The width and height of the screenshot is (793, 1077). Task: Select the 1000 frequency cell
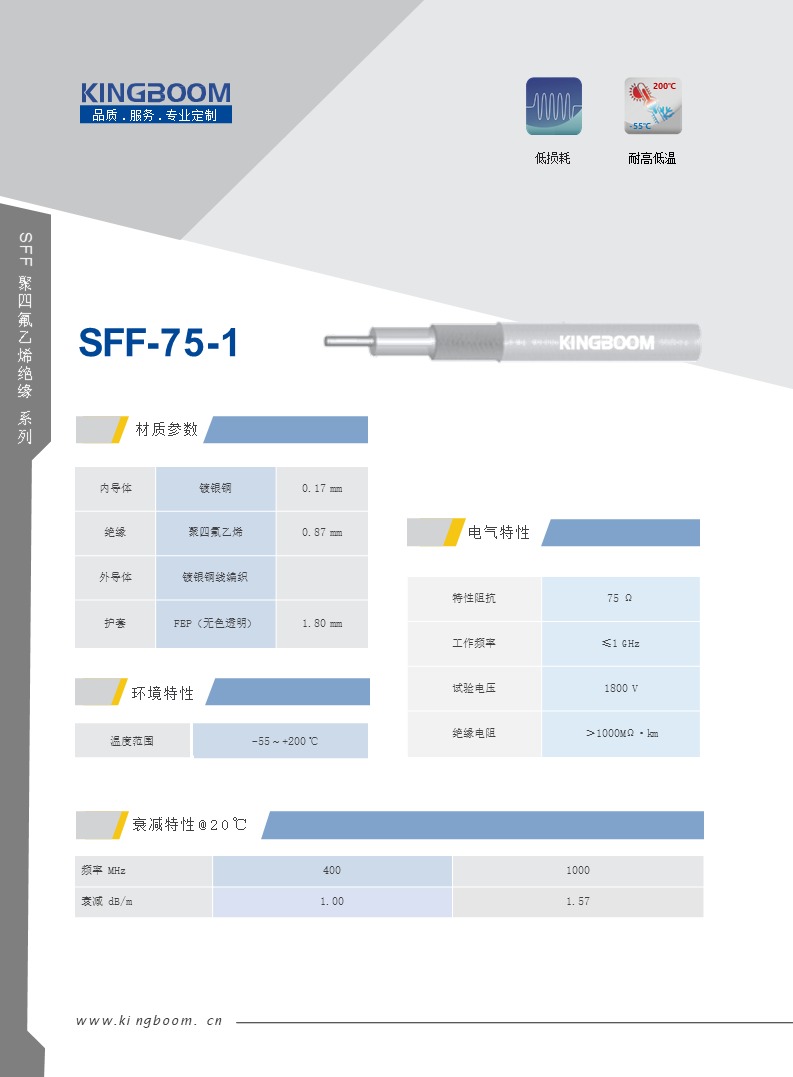[x=578, y=870]
